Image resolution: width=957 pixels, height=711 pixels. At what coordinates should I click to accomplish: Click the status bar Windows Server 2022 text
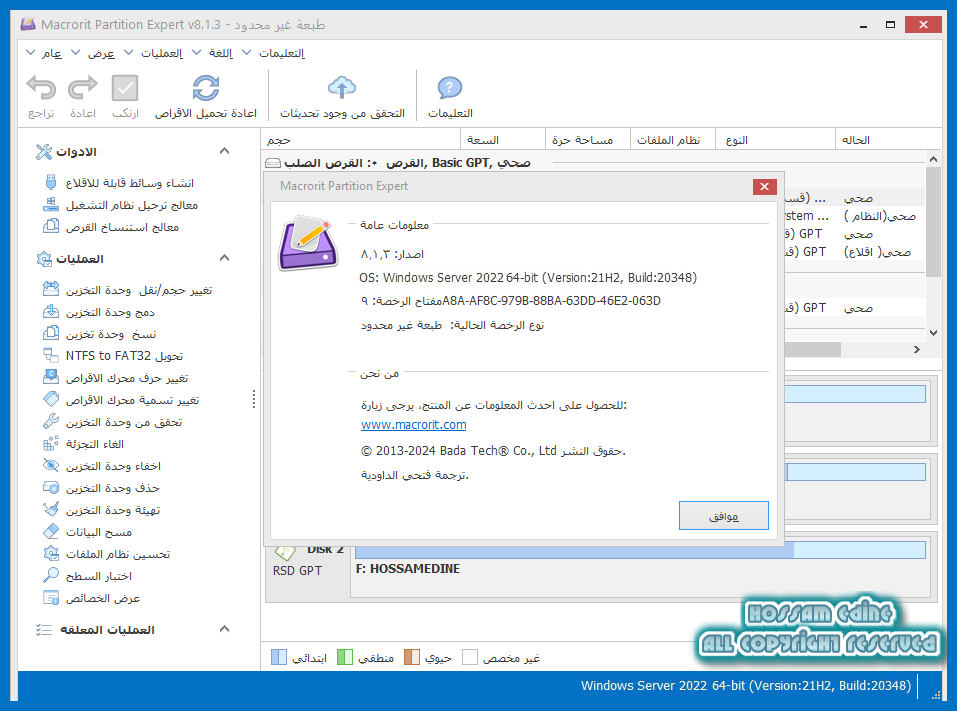point(745,685)
